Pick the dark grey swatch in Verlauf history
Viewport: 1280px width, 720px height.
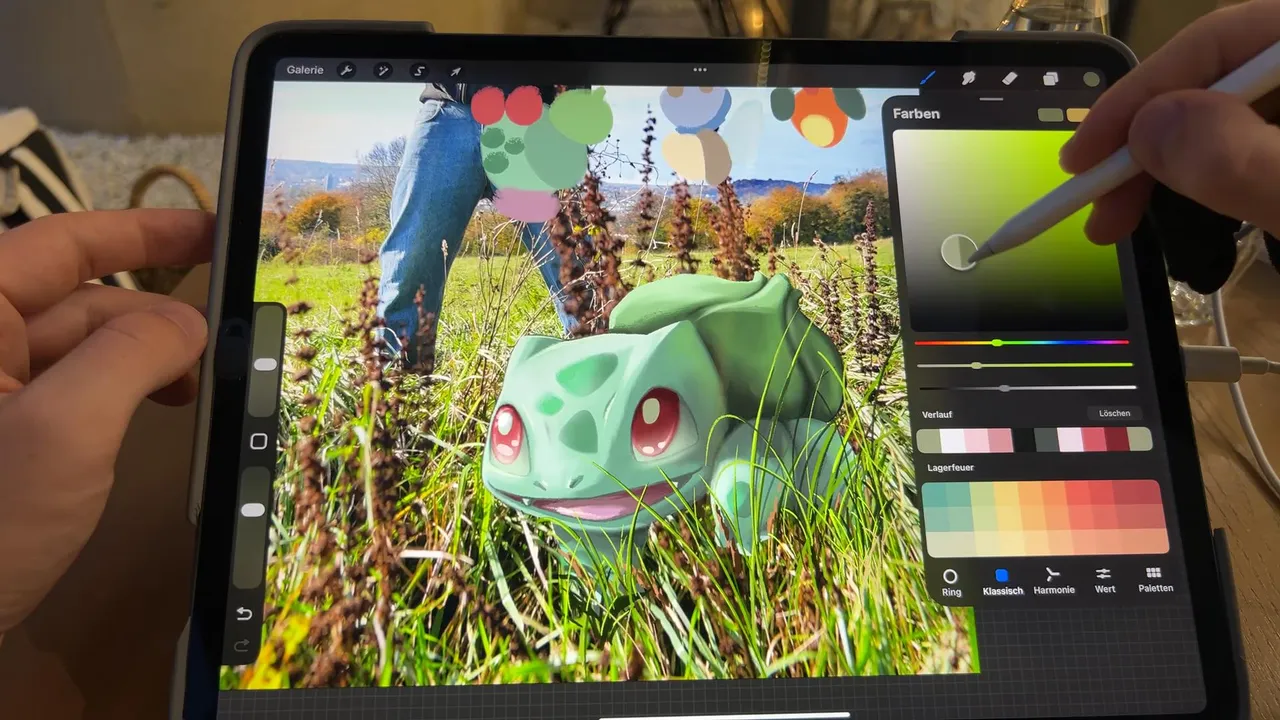(1046, 440)
